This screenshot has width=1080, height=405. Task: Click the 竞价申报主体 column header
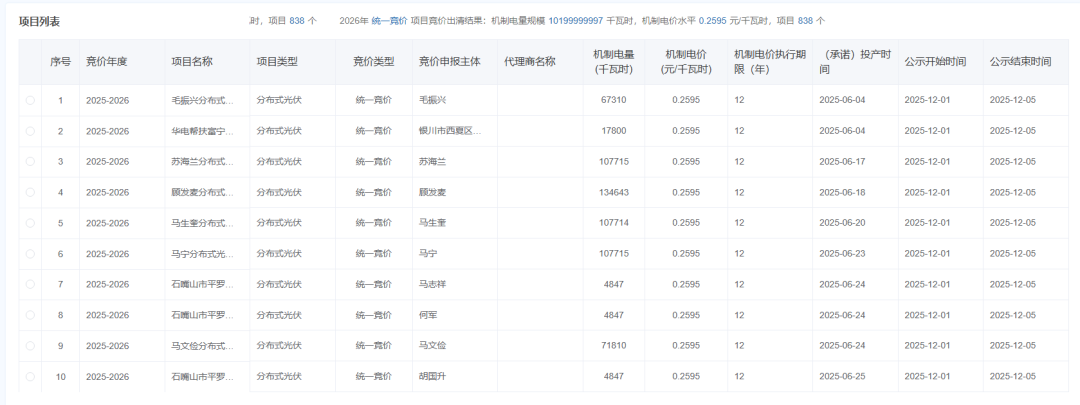[450, 62]
